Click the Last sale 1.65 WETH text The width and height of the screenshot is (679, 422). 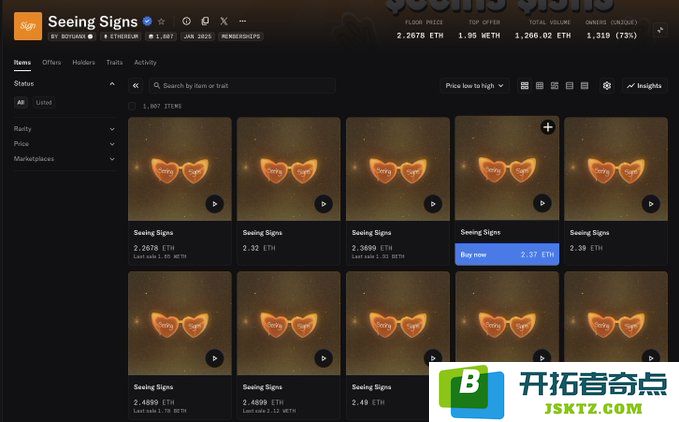(x=160, y=257)
